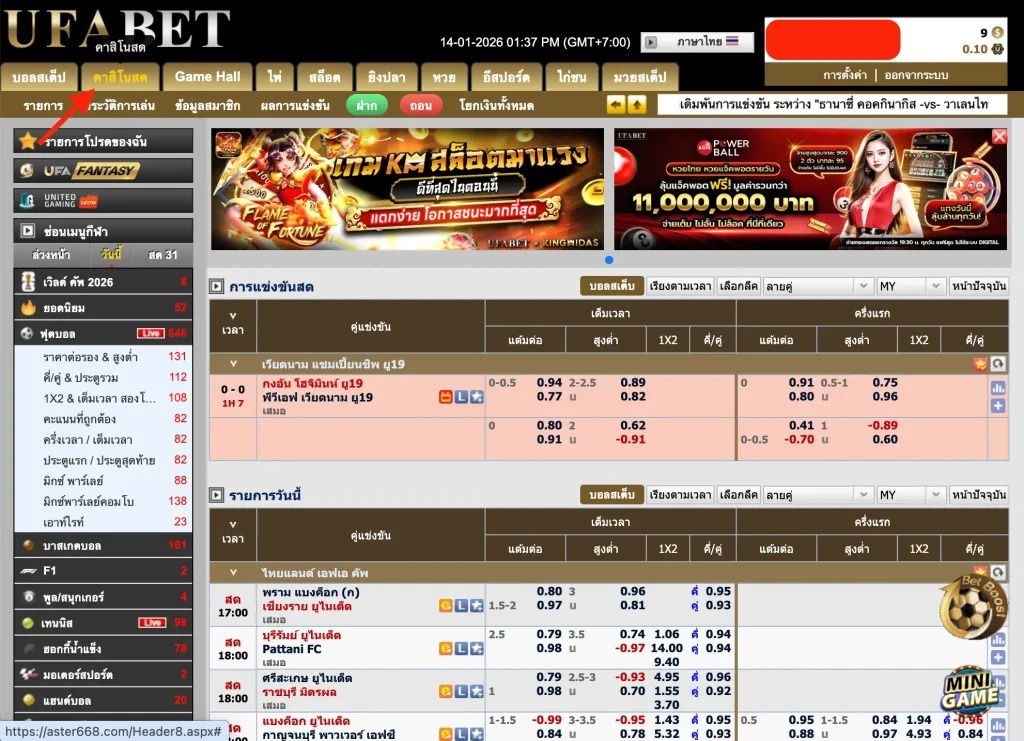Open the MY odds type dropdown in live section

click(x=909, y=286)
